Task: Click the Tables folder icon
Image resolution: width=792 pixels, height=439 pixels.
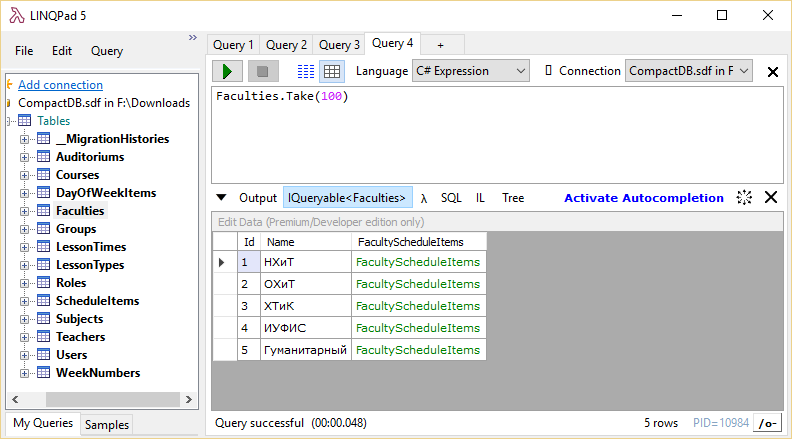Action: coord(24,121)
